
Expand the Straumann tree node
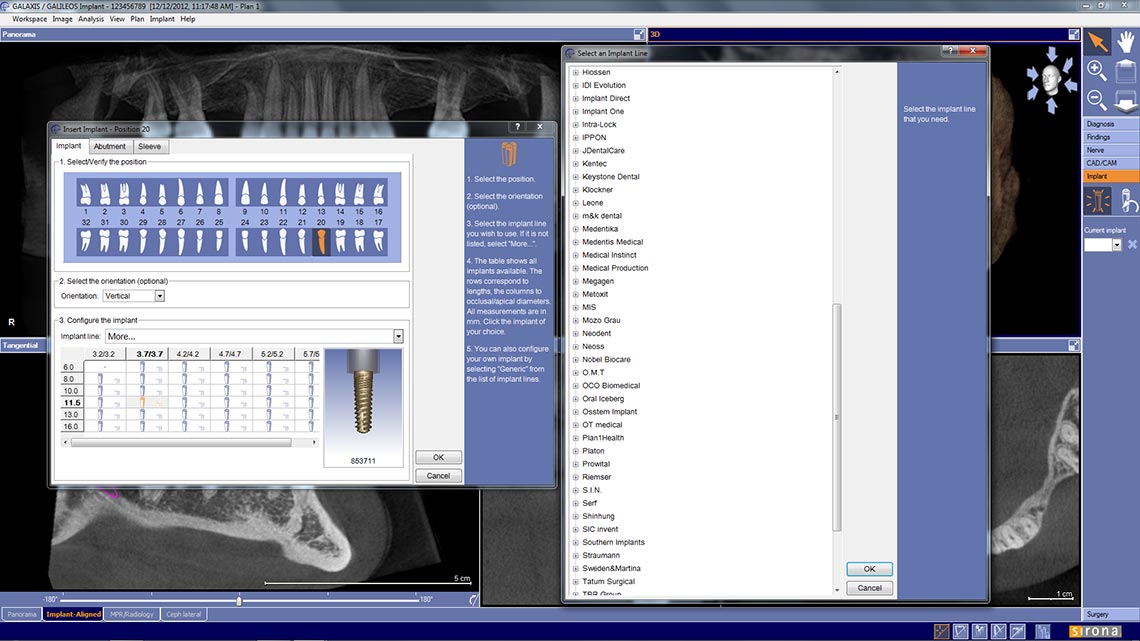(x=576, y=555)
